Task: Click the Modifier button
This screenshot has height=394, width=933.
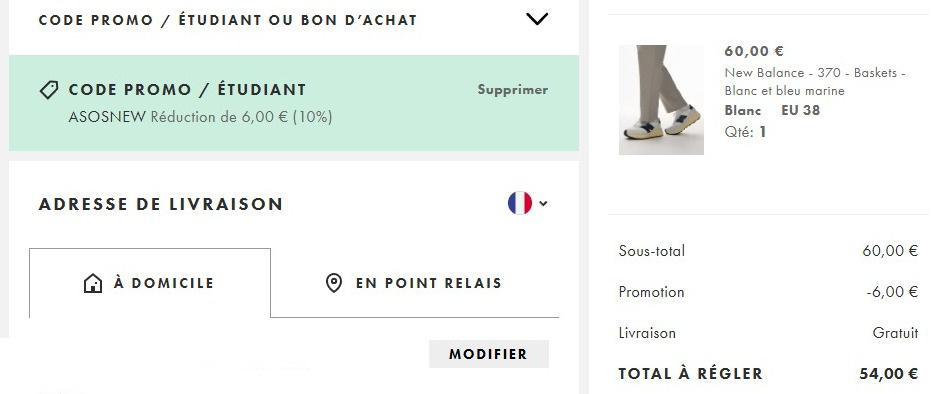Action: point(489,354)
